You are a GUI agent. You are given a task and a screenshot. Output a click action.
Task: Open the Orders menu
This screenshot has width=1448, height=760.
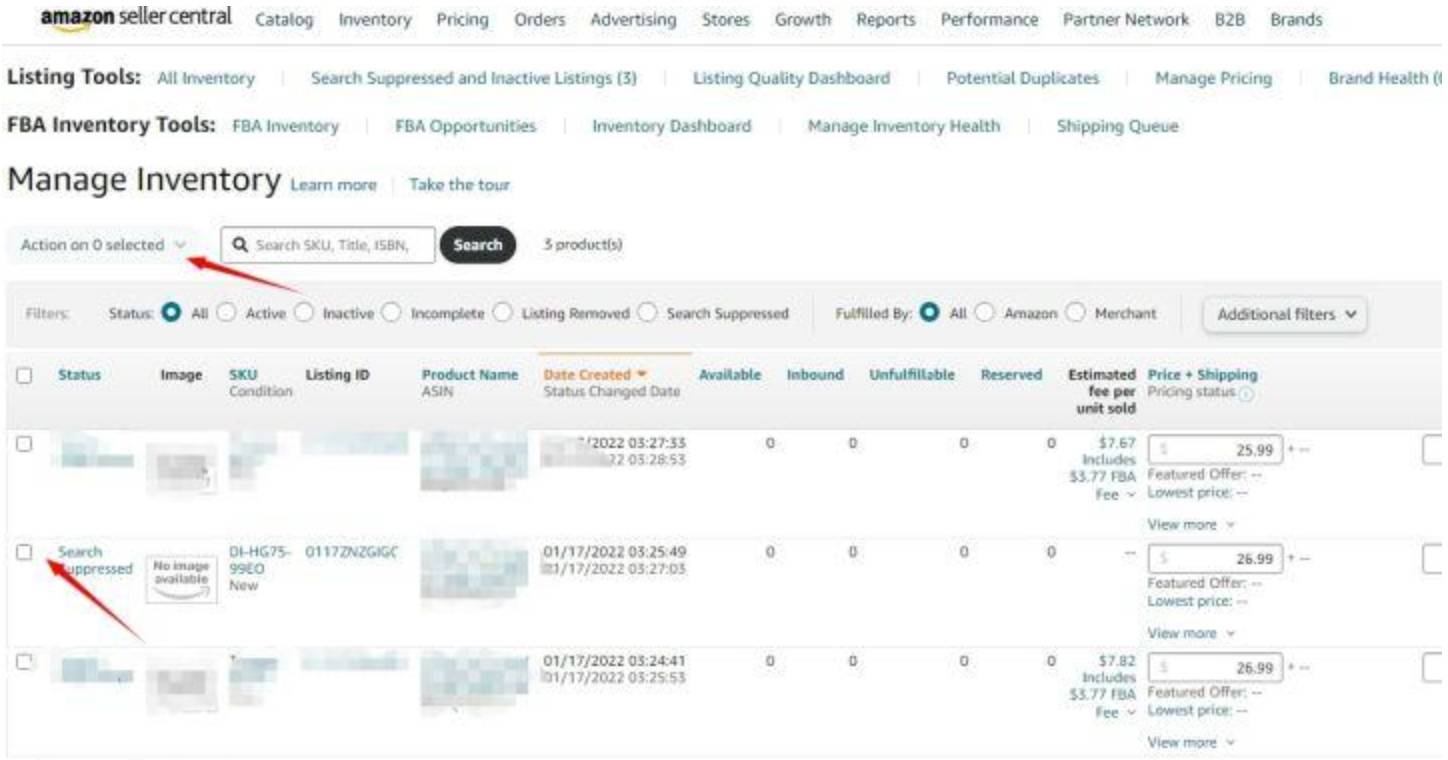coord(540,20)
